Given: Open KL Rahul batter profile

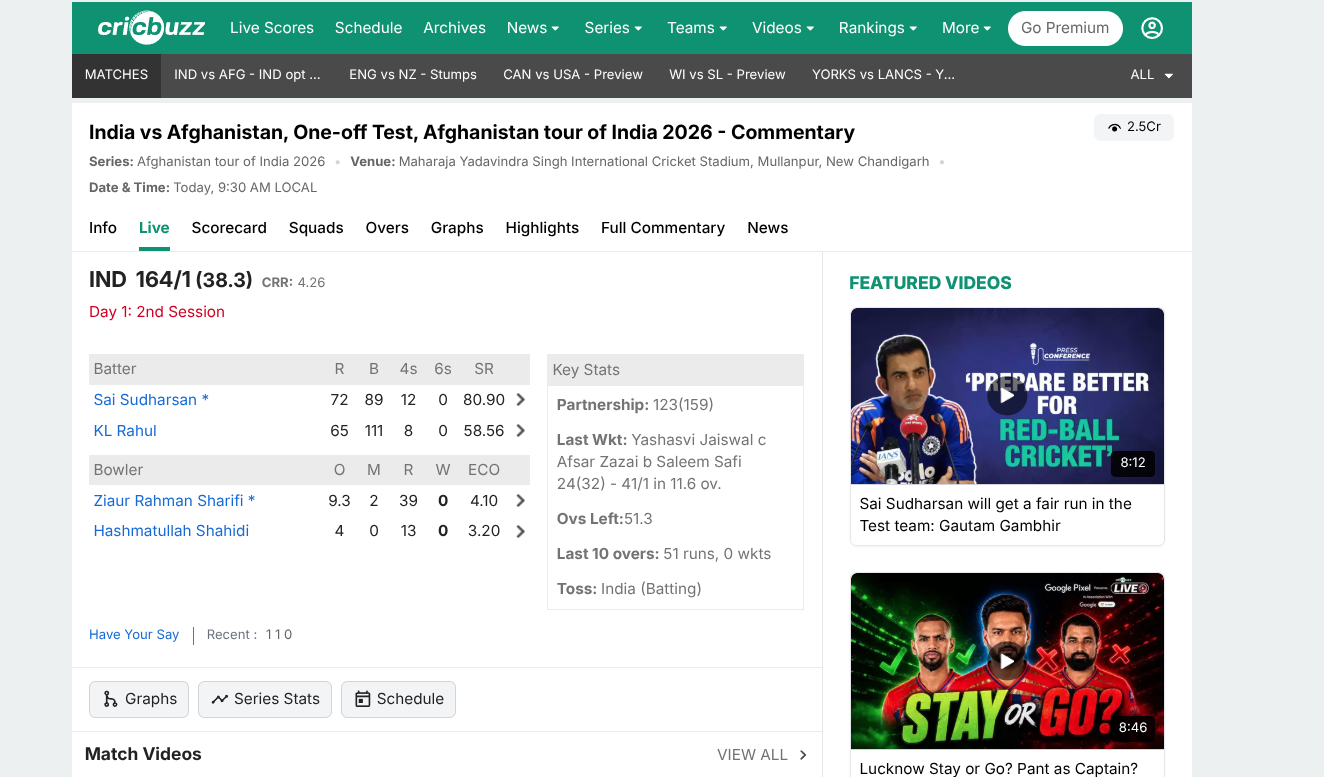Looking at the screenshot, I should [125, 431].
